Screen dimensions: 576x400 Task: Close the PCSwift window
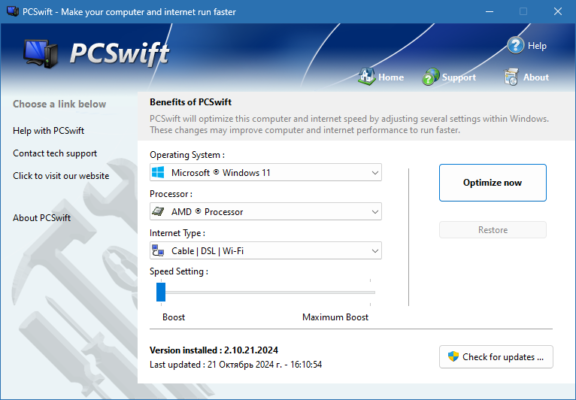[558, 11]
